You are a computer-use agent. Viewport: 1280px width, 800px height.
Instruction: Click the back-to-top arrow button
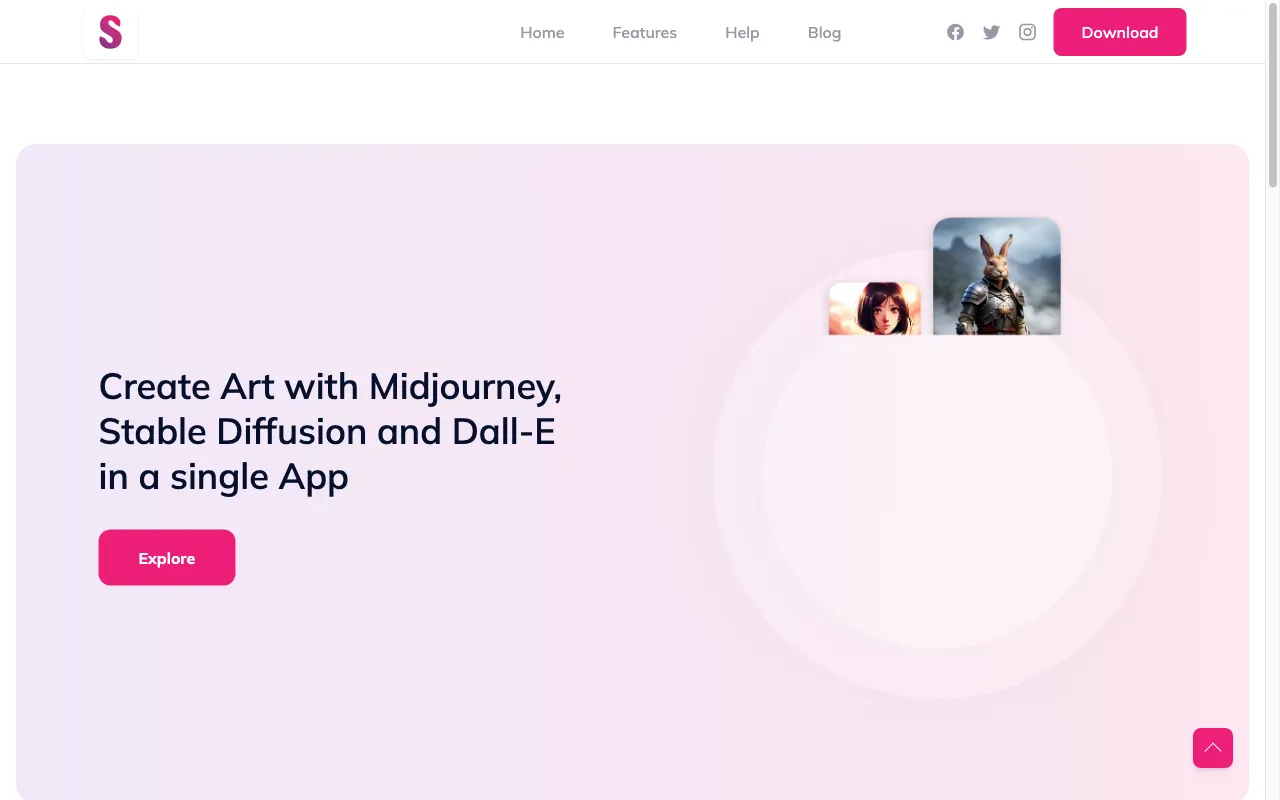[1213, 748]
